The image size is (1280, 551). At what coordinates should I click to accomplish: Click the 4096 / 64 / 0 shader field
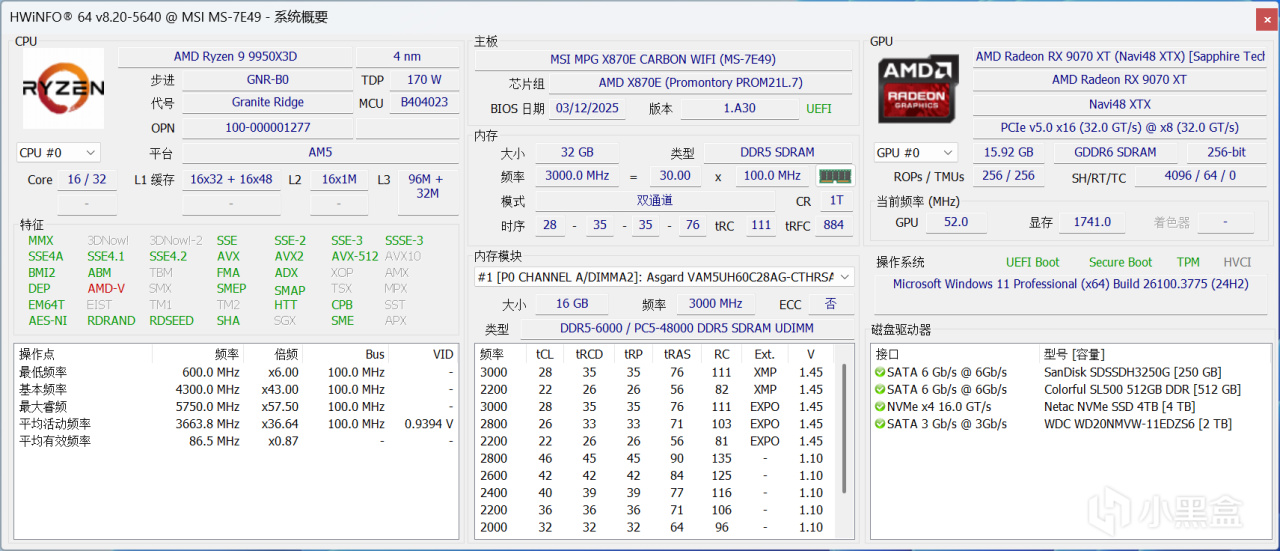(x=1200, y=176)
